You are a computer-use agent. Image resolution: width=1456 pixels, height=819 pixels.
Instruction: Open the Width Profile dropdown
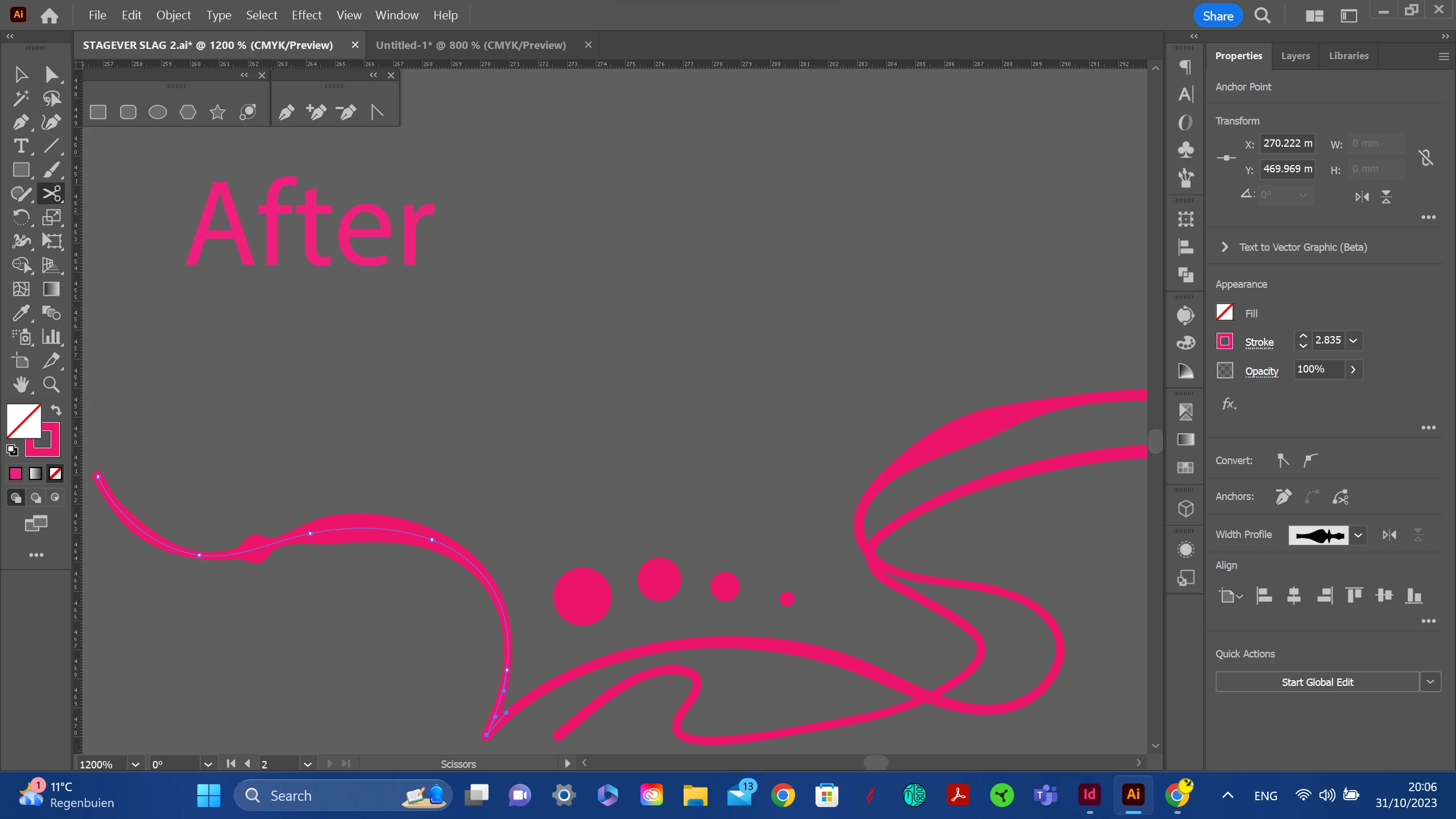[x=1358, y=535]
